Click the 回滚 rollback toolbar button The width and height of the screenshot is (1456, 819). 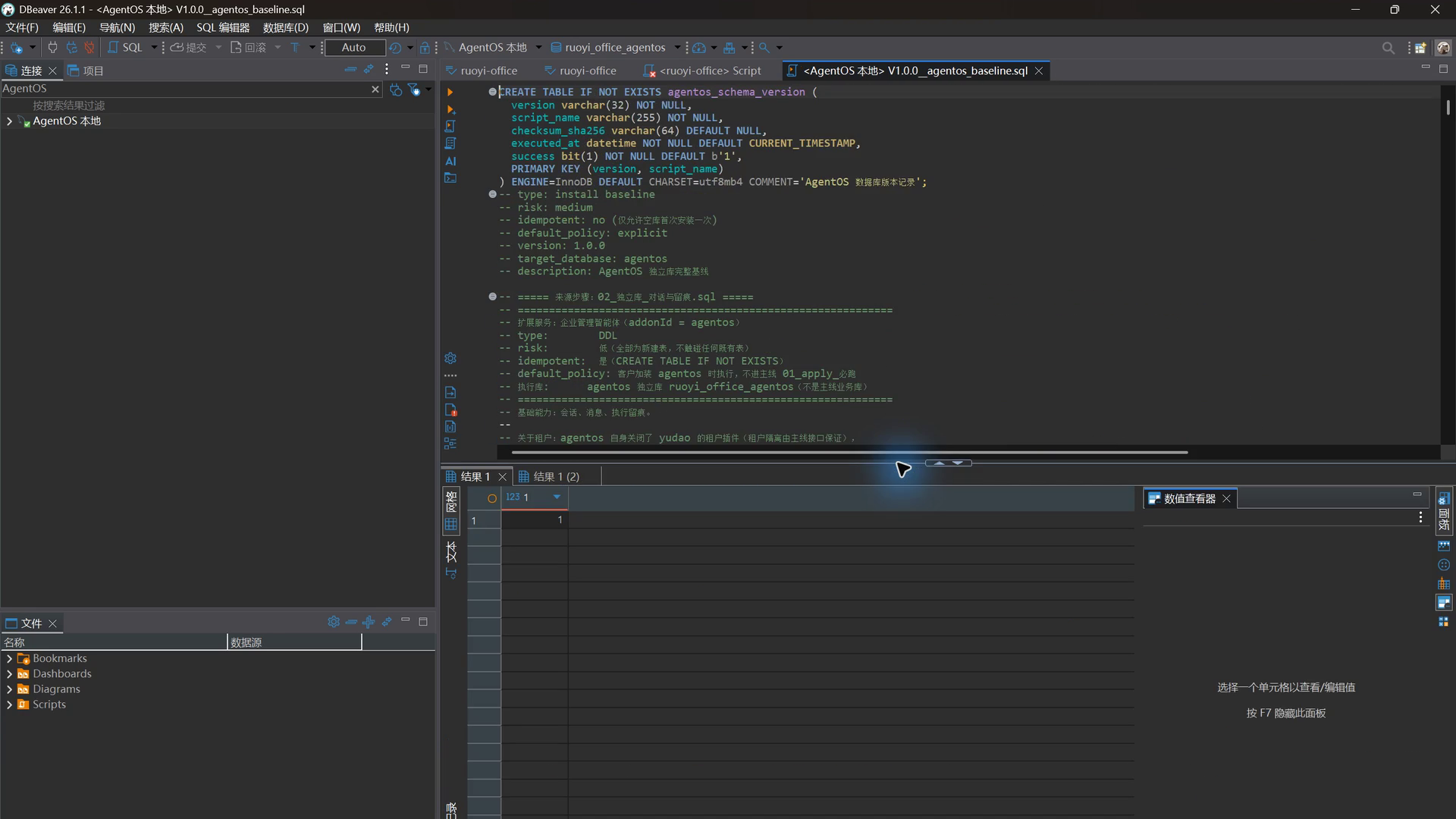[248, 47]
